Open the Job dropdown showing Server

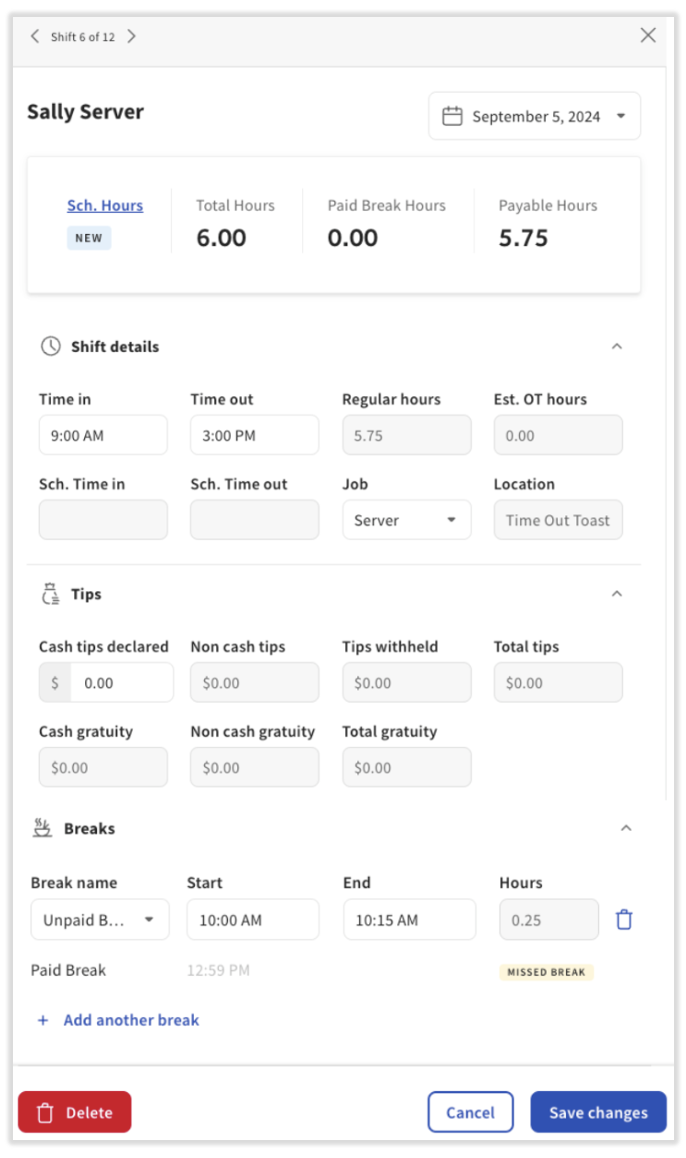406,519
